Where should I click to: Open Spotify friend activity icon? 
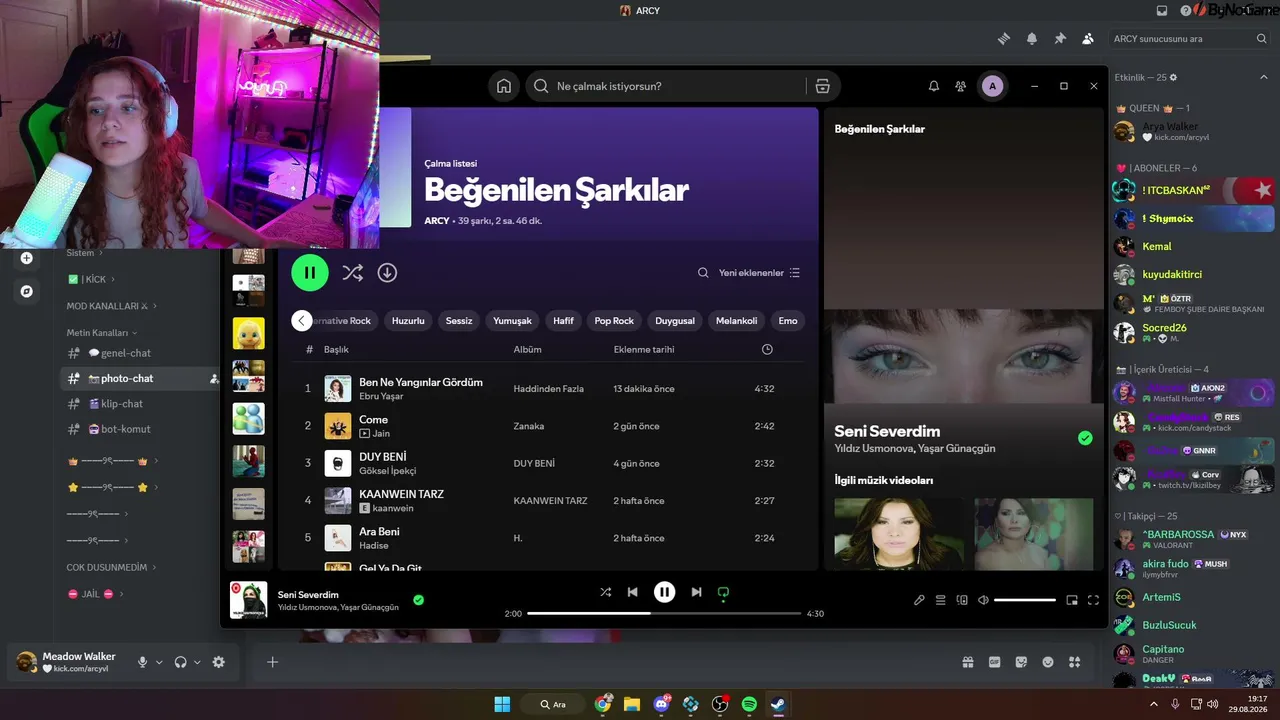[x=961, y=86]
